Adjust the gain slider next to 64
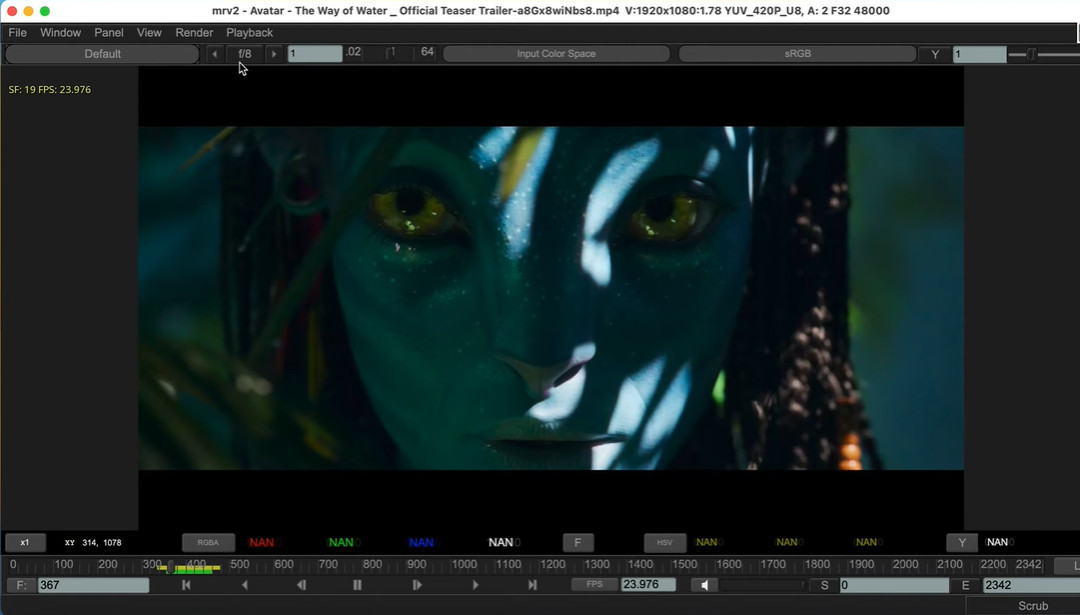The height and width of the screenshot is (615, 1080). click(391, 53)
